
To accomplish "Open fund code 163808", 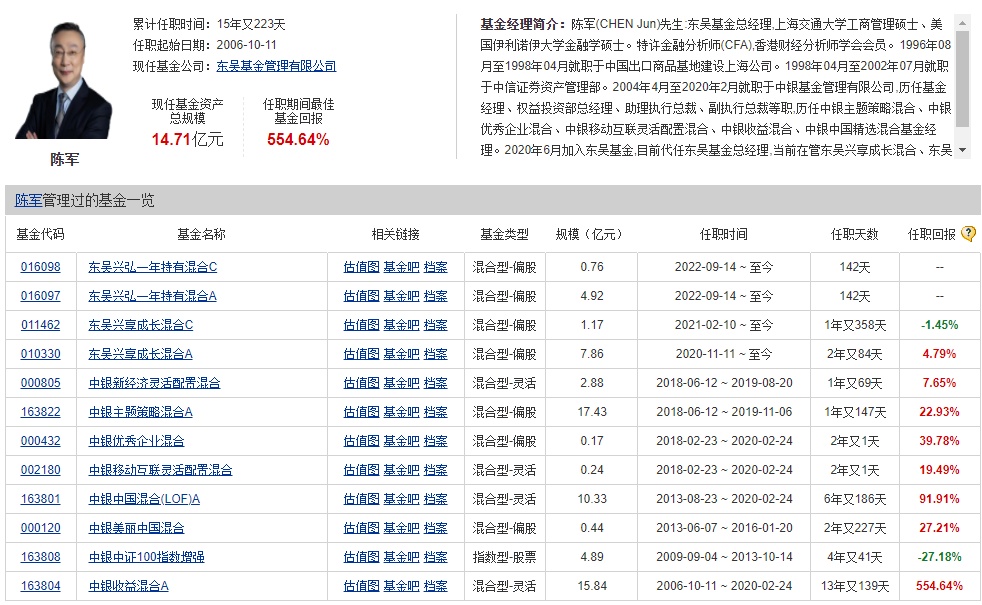I will click(x=41, y=557).
